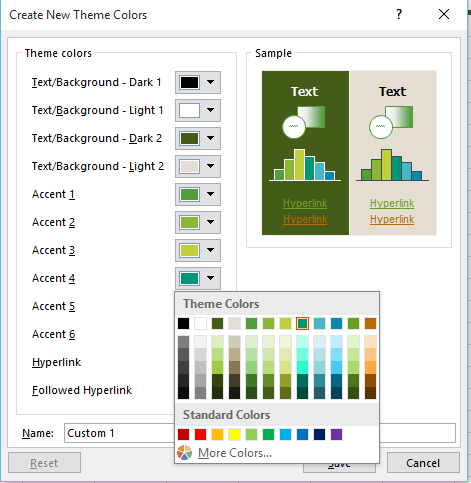Choose the standard yellow color swatch

click(x=235, y=434)
